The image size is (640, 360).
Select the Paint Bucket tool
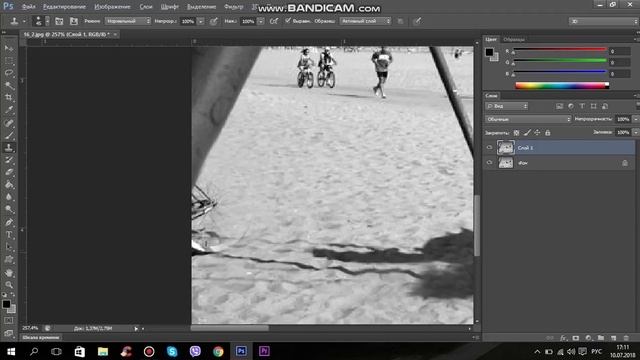tap(9, 184)
